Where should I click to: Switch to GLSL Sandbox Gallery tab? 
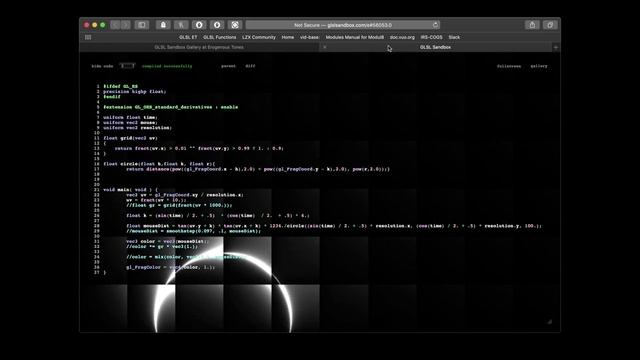[x=199, y=47]
